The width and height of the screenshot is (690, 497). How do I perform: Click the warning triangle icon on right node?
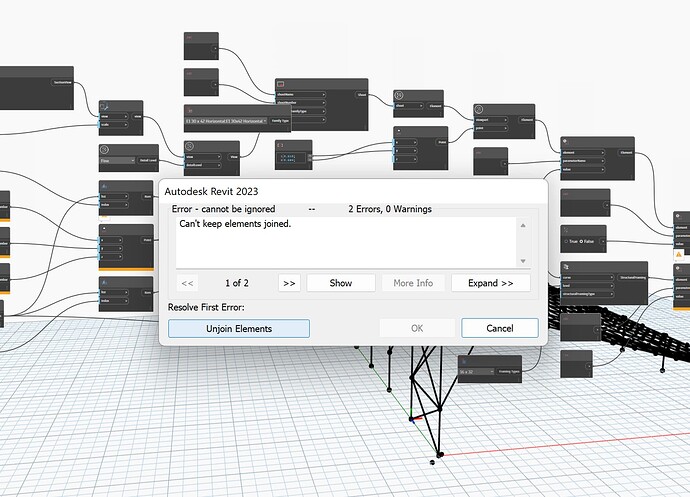tap(679, 254)
